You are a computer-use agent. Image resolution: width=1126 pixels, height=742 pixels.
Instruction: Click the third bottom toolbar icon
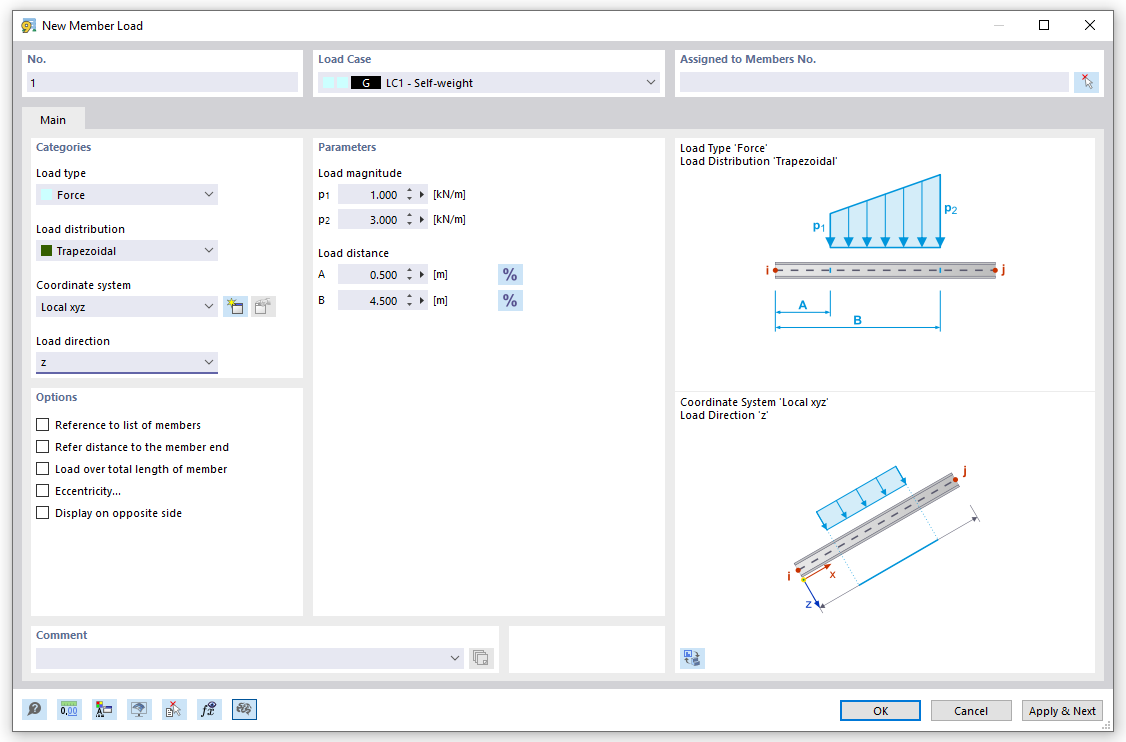tap(104, 710)
